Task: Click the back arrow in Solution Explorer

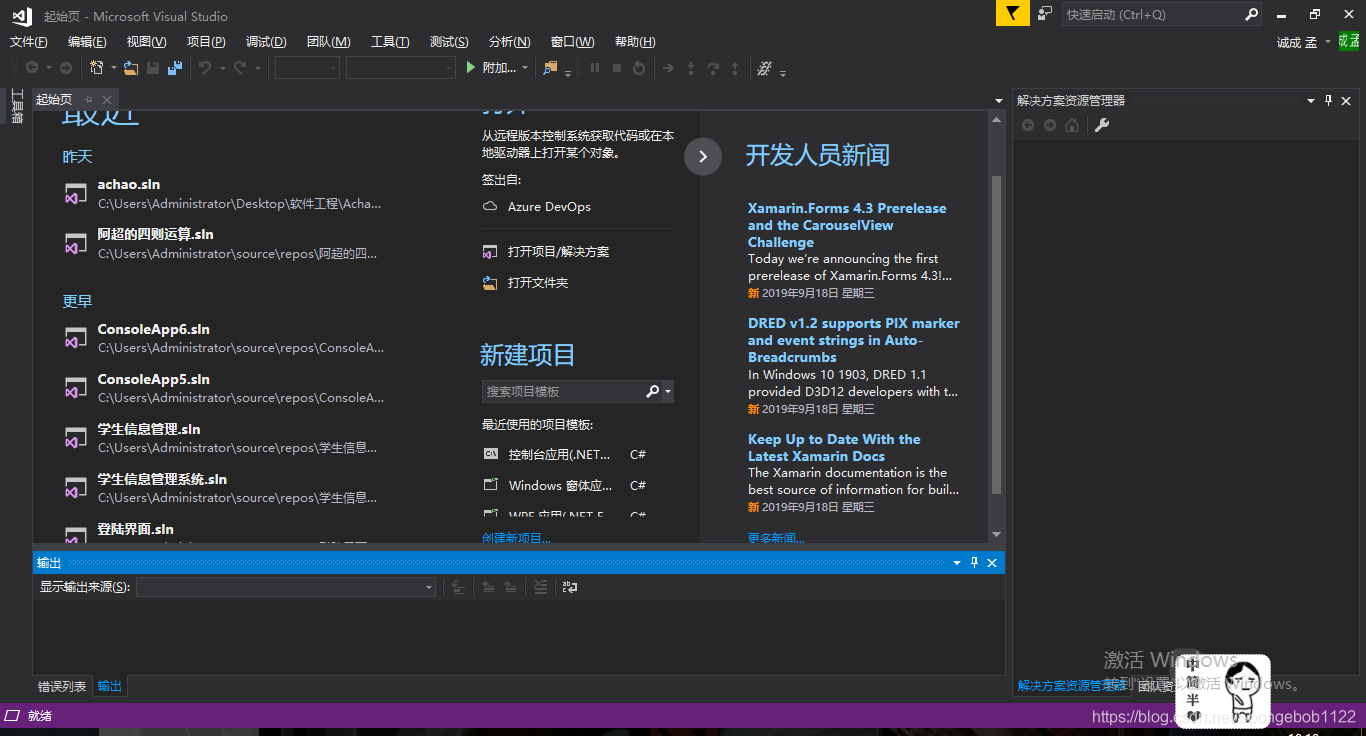Action: 1027,125
